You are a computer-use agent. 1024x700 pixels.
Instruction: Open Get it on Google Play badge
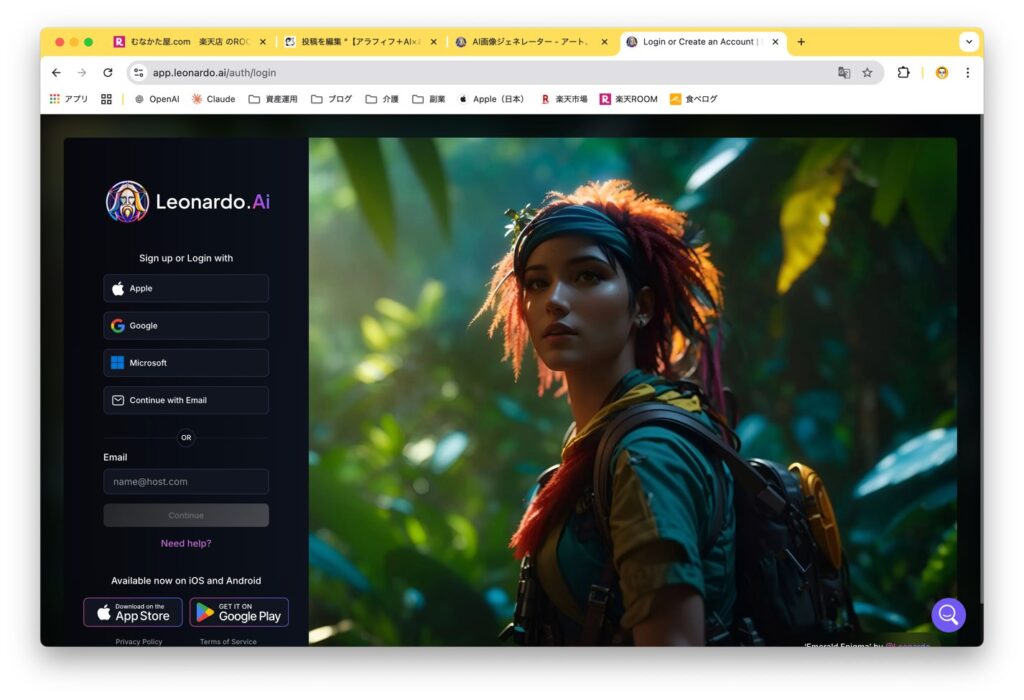point(239,612)
